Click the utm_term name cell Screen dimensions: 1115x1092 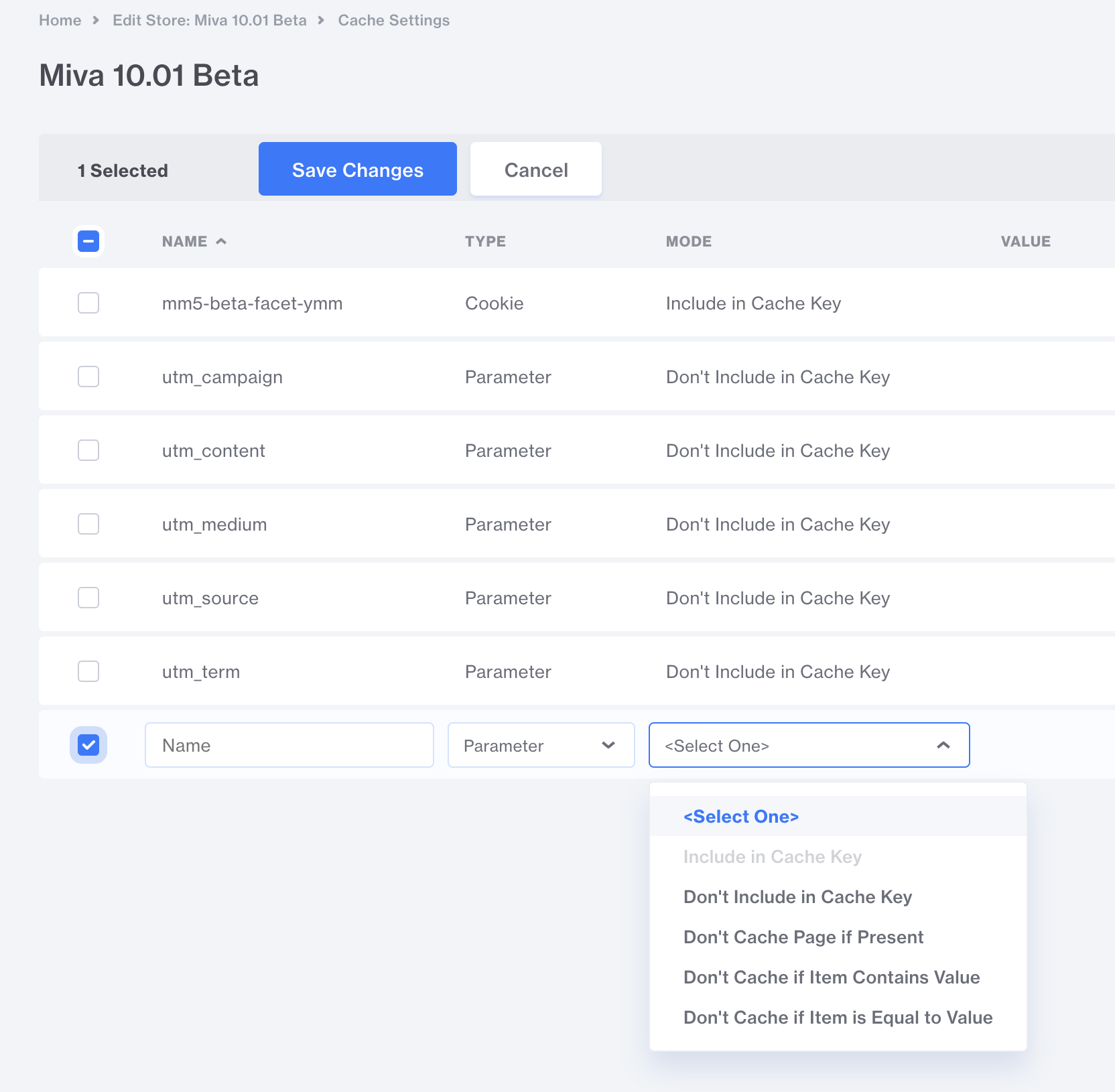click(200, 672)
